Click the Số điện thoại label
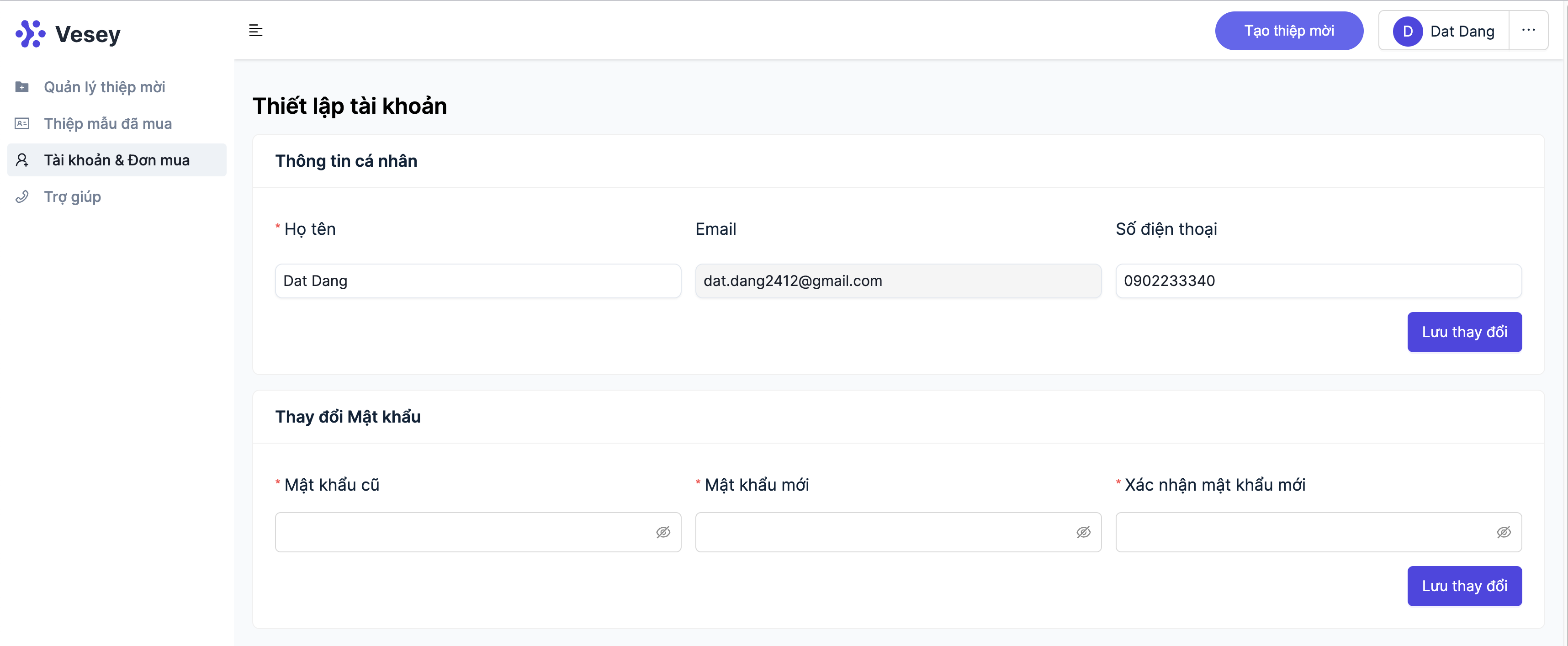Image resolution: width=1568 pixels, height=646 pixels. coord(1166,229)
